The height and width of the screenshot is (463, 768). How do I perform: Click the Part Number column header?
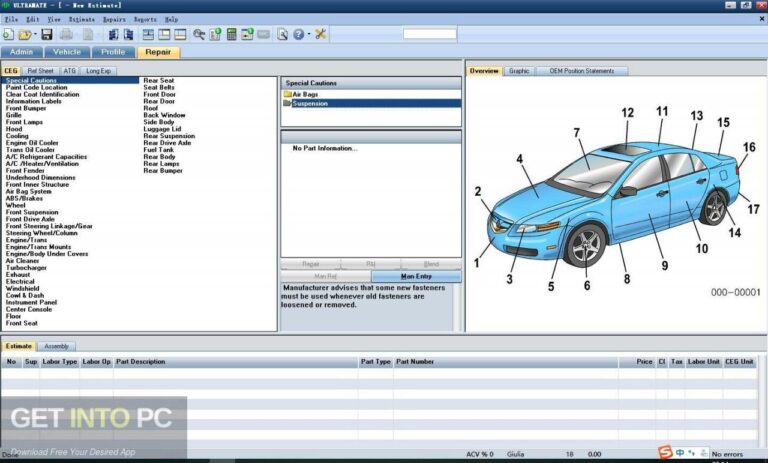pos(505,362)
